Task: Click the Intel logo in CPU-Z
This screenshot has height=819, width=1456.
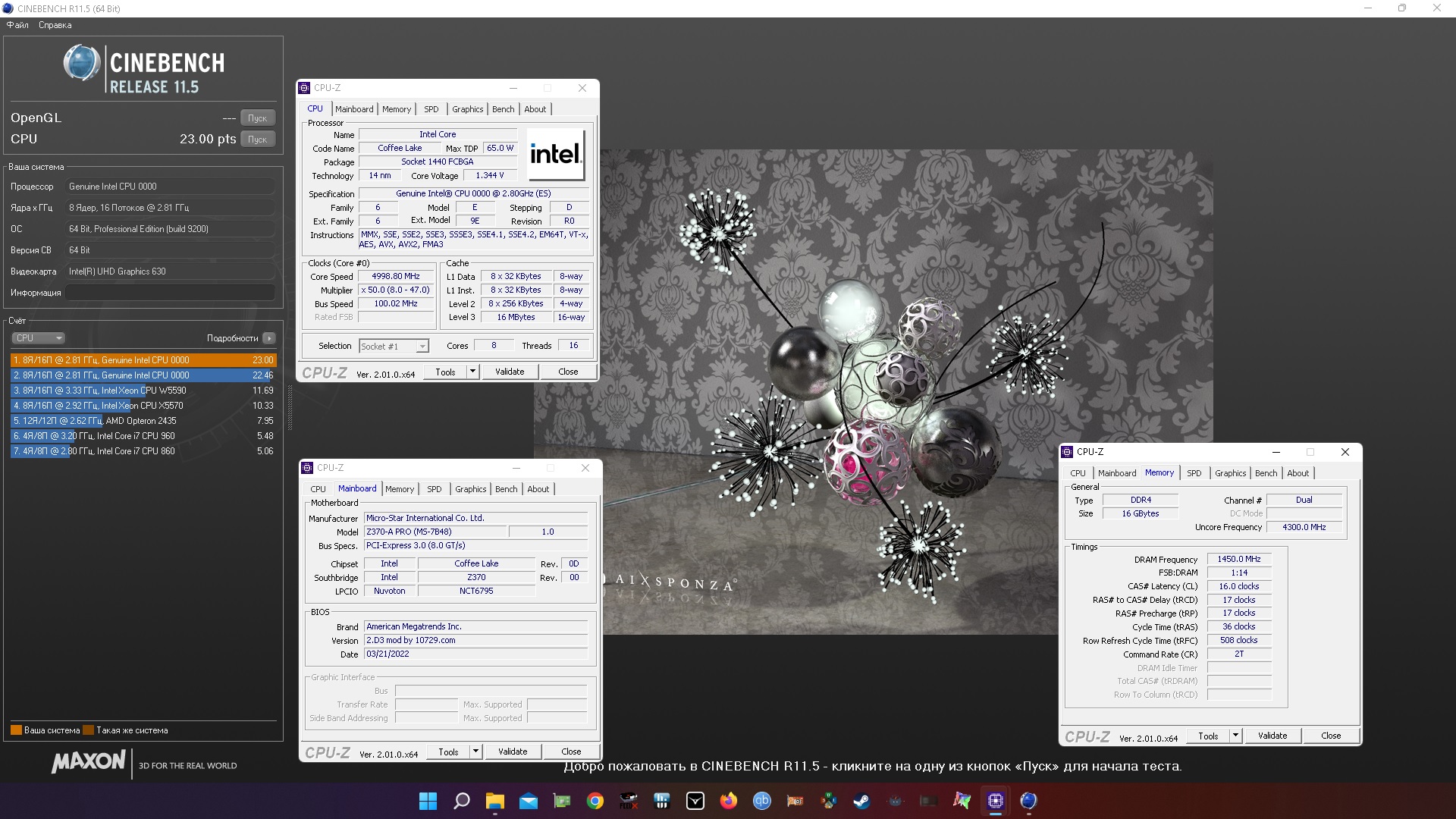Action: pos(556,155)
